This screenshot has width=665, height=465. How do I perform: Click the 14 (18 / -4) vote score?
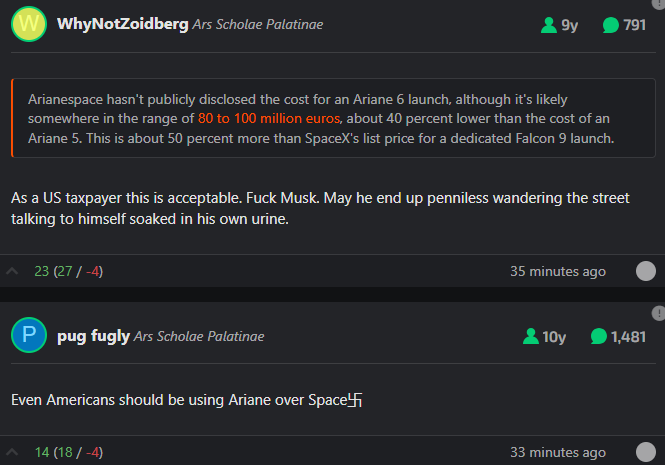[x=69, y=452]
